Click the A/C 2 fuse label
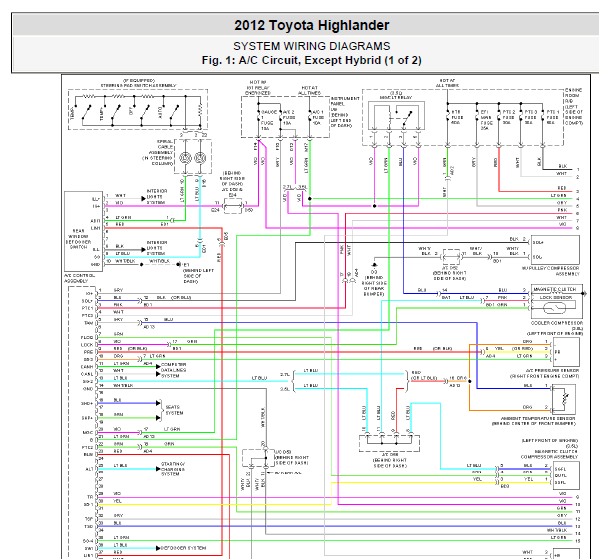Image resolution: width=599 pixels, height=559 pixels. click(x=288, y=117)
